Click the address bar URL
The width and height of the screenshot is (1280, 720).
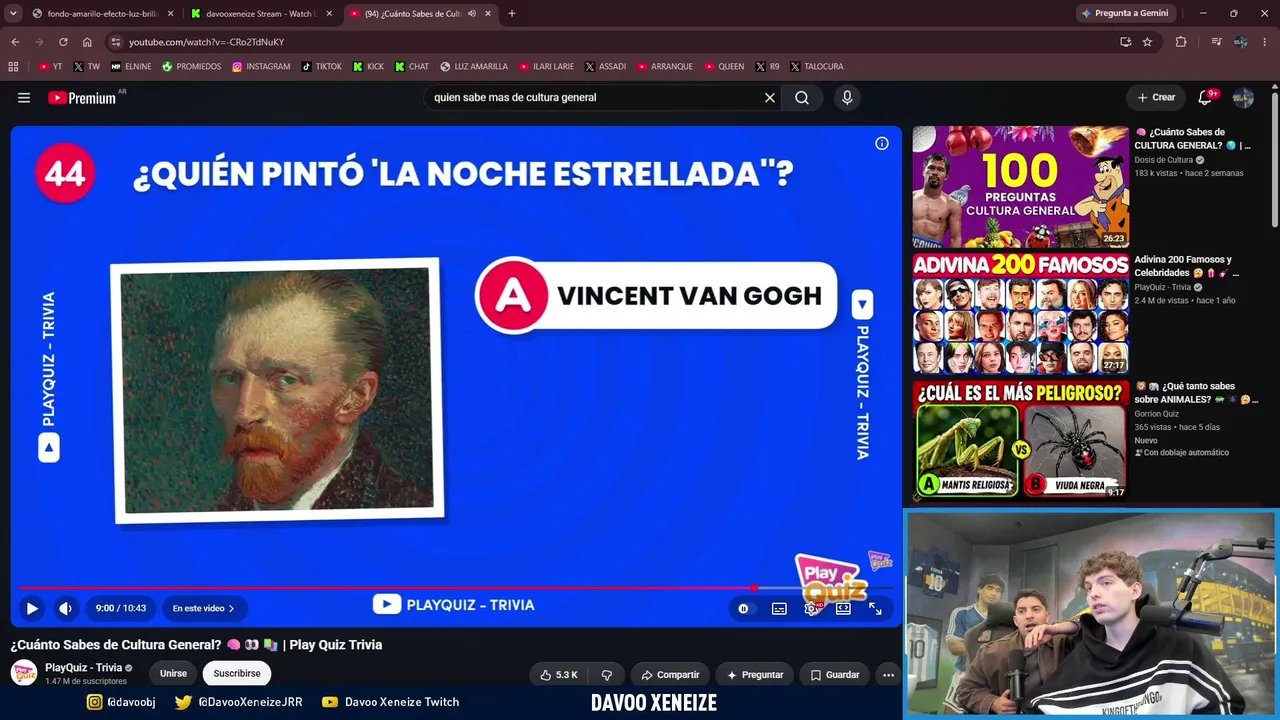coord(206,42)
